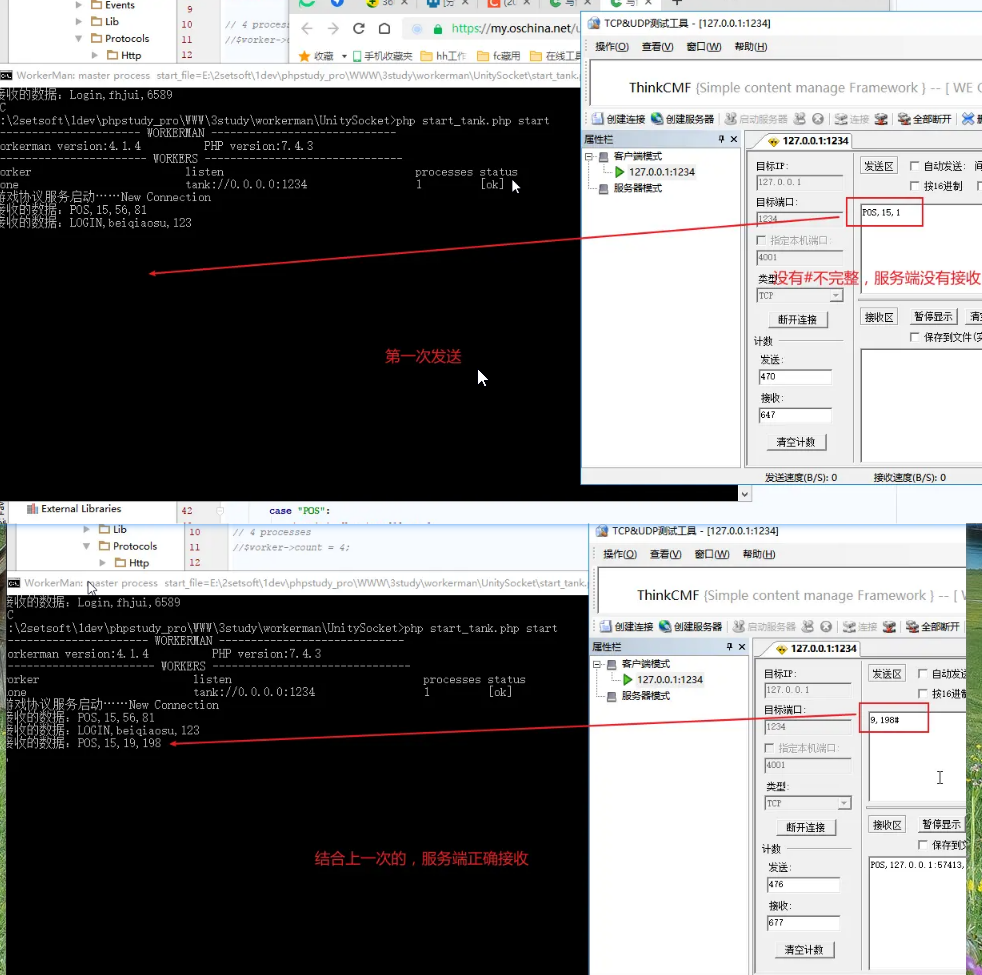Pin the 属性栏 panel in 470-sent window
982x975 pixels.
[x=721, y=139]
